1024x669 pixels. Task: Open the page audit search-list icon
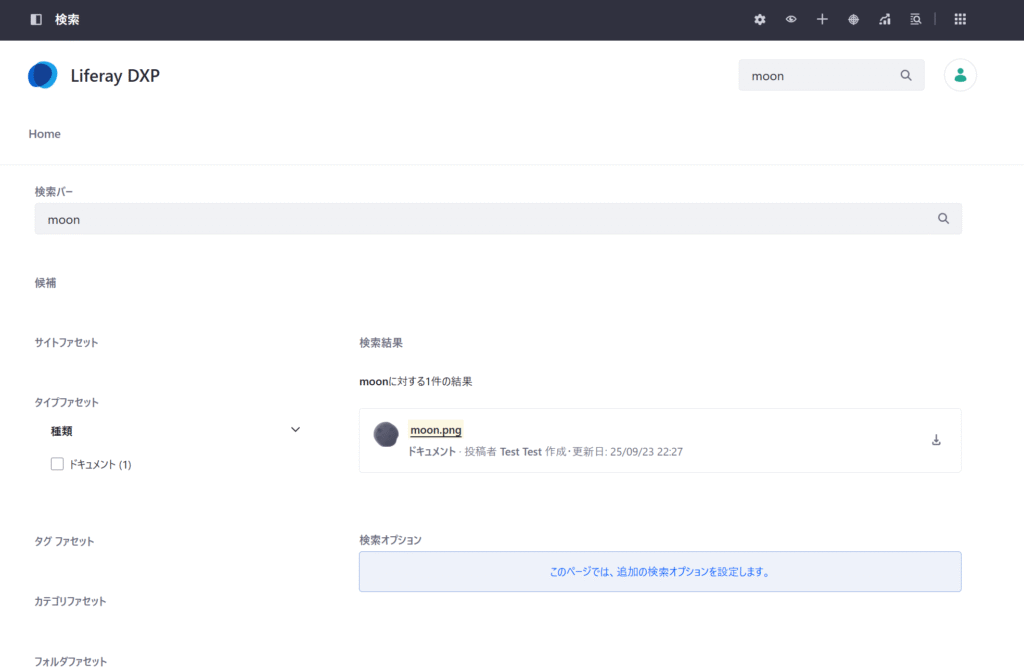click(915, 19)
